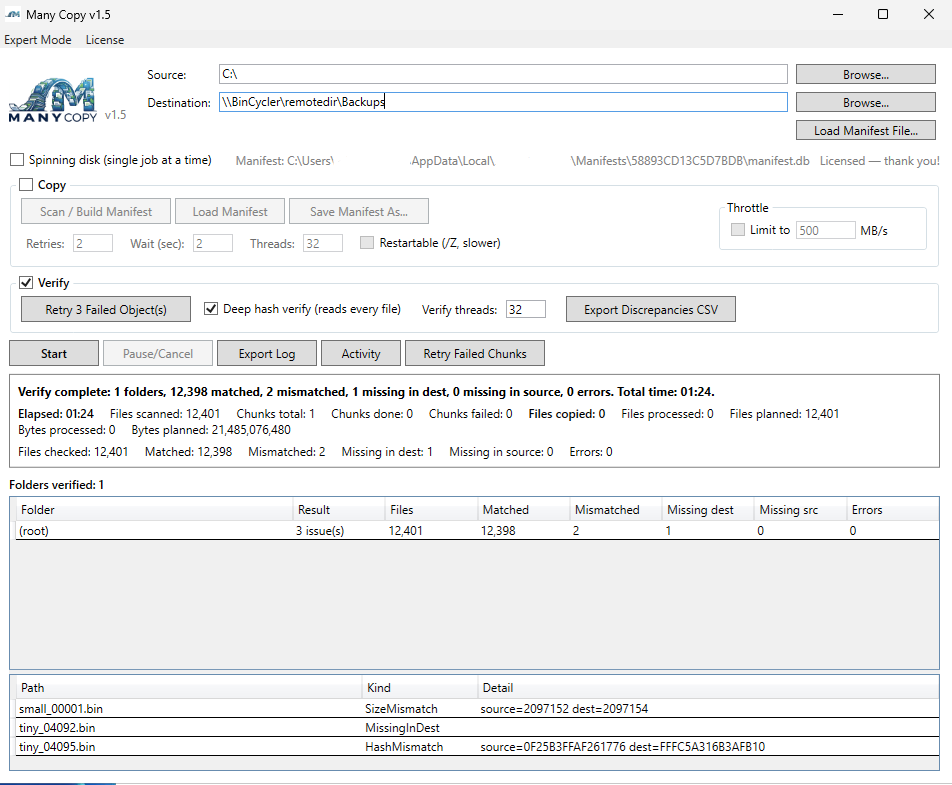Open the Activity view button

click(361, 353)
